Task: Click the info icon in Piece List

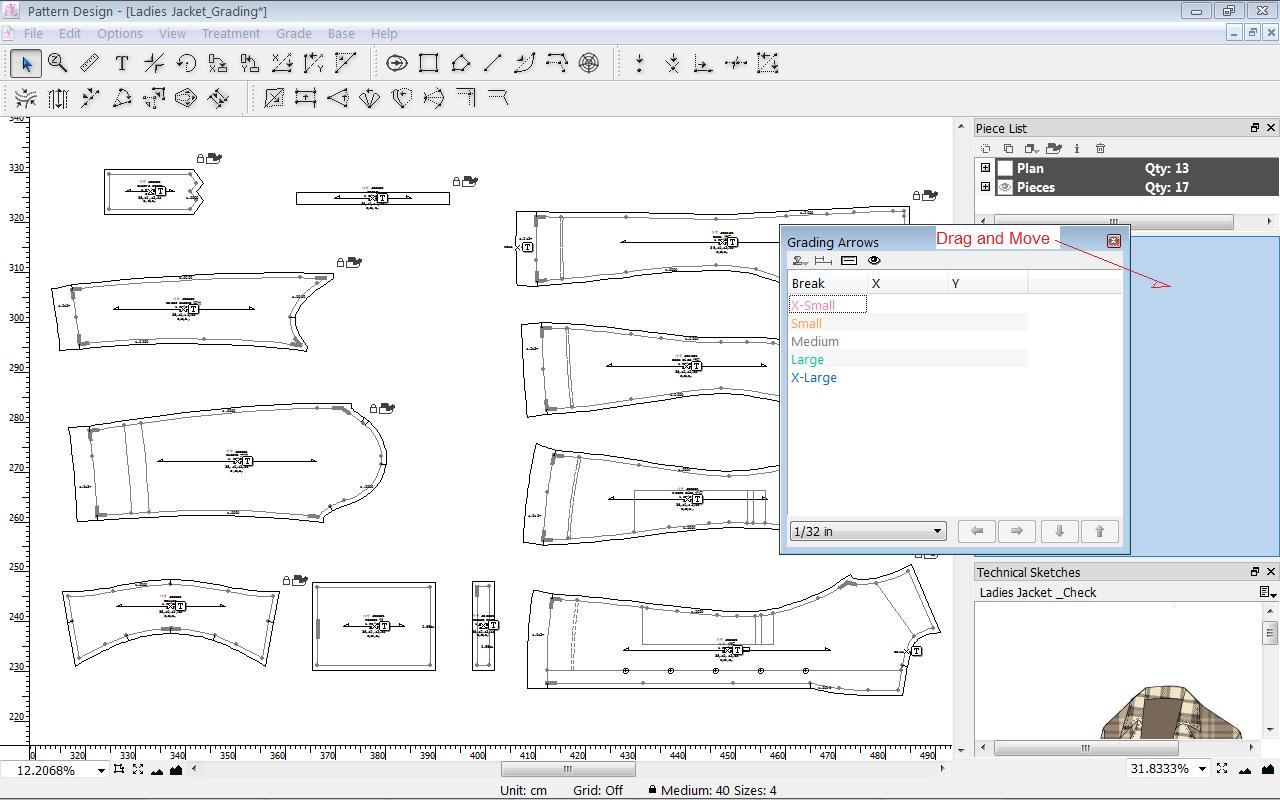Action: pyautogui.click(x=1077, y=149)
